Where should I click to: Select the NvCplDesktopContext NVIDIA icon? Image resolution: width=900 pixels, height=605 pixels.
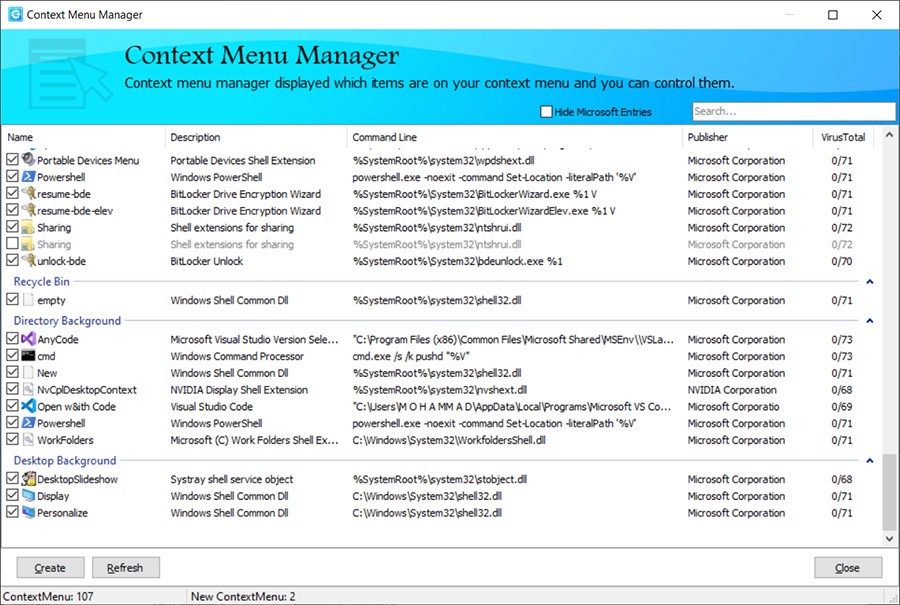28,389
